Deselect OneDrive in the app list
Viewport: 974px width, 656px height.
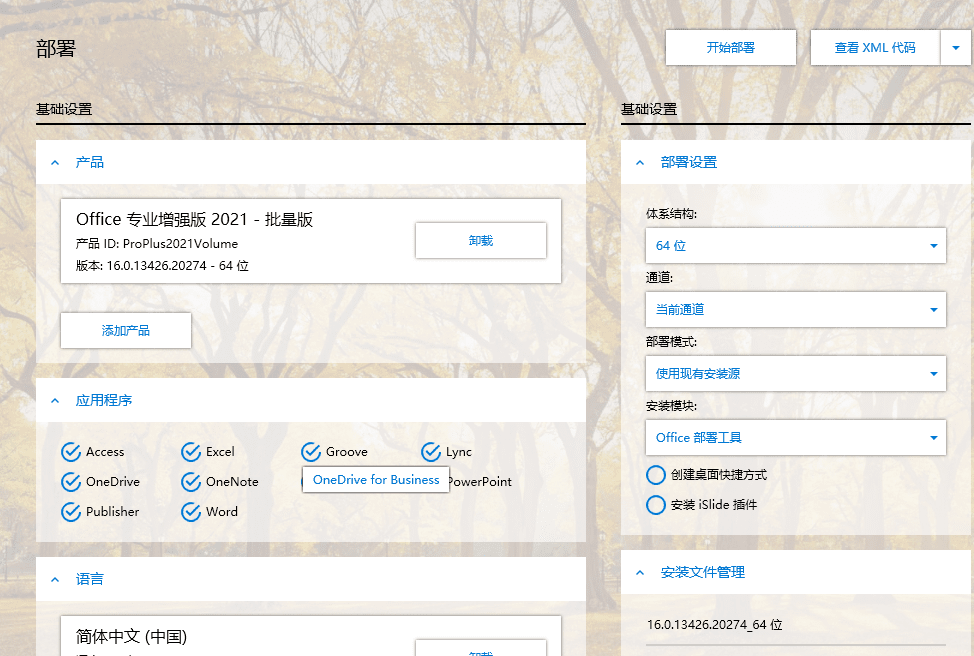click(x=70, y=481)
